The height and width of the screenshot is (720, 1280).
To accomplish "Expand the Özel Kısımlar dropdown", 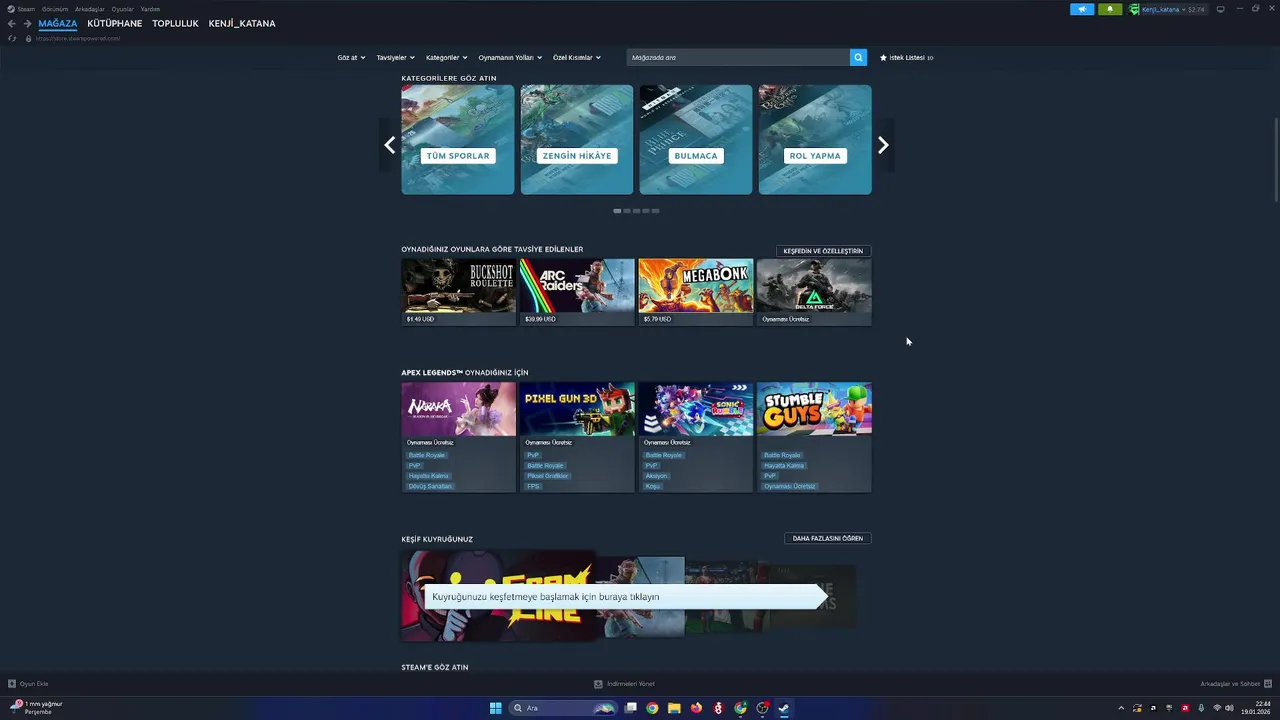I will click(x=577, y=57).
